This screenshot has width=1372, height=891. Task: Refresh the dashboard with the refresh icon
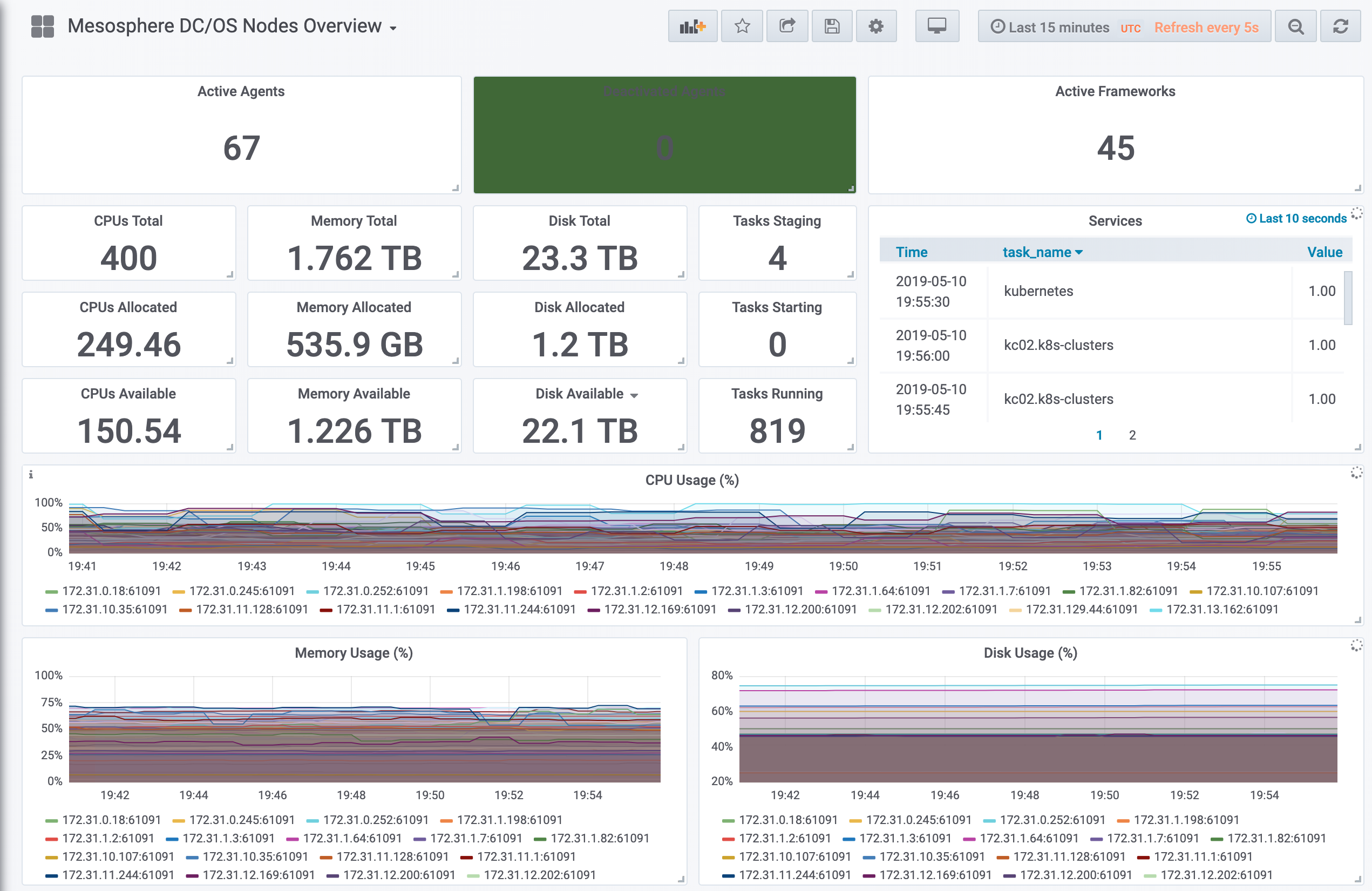click(1340, 26)
